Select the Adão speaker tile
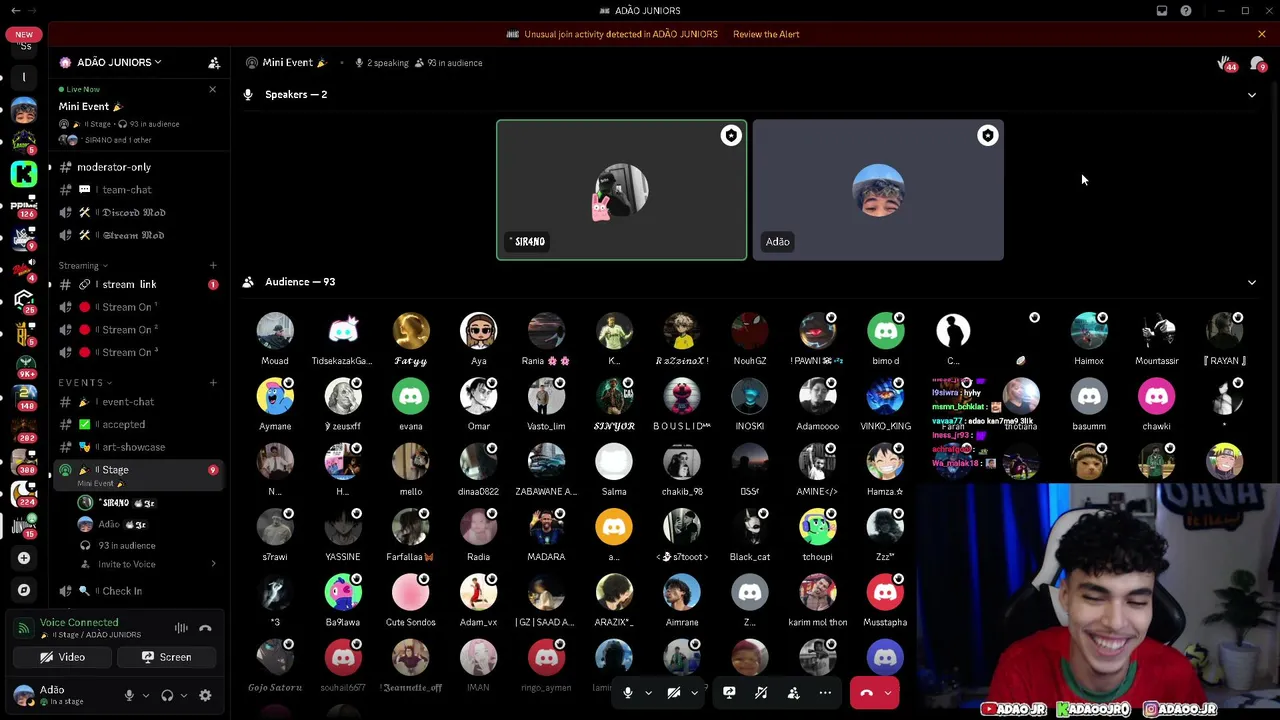1280x720 pixels. (878, 190)
